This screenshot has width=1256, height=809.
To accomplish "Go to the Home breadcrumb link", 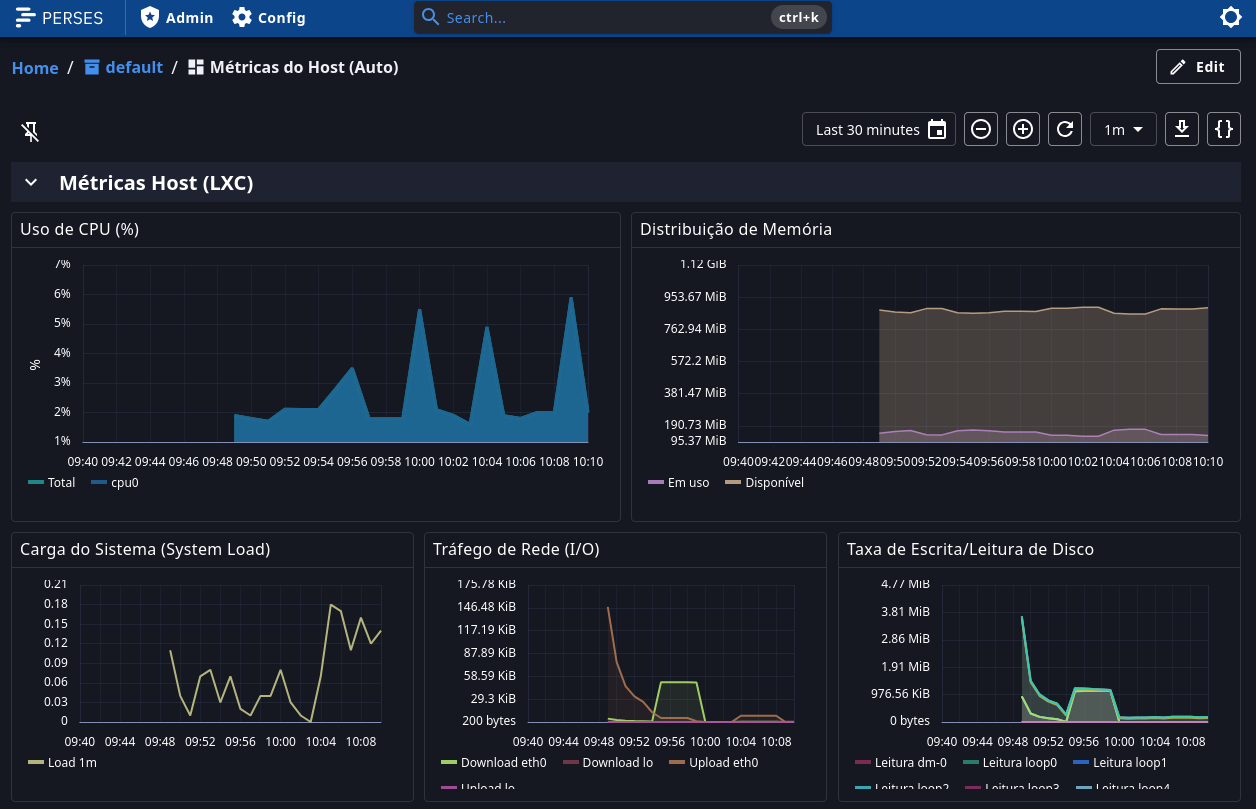I will coord(35,68).
